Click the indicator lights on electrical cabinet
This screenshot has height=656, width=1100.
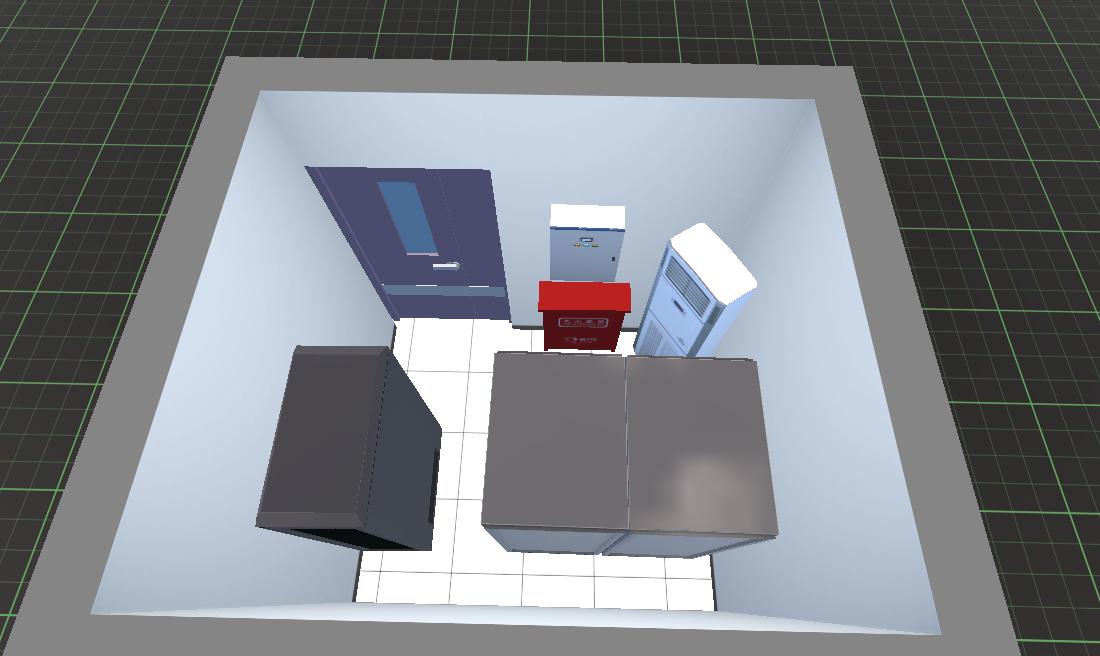coord(585,243)
